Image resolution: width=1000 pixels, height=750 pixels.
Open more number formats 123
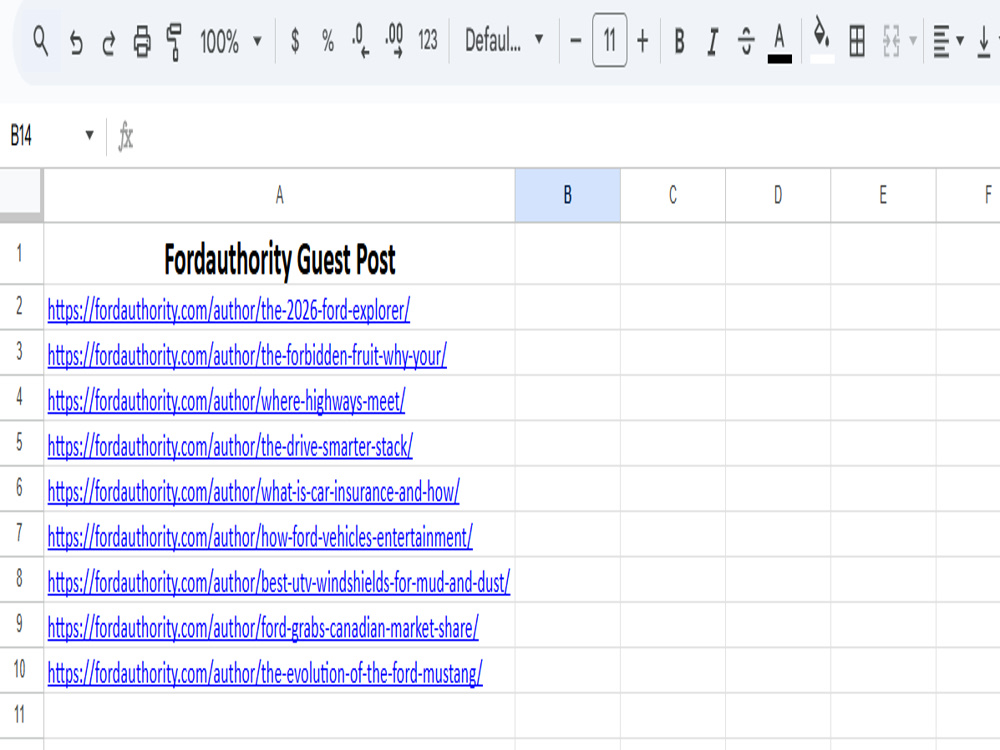tap(427, 41)
